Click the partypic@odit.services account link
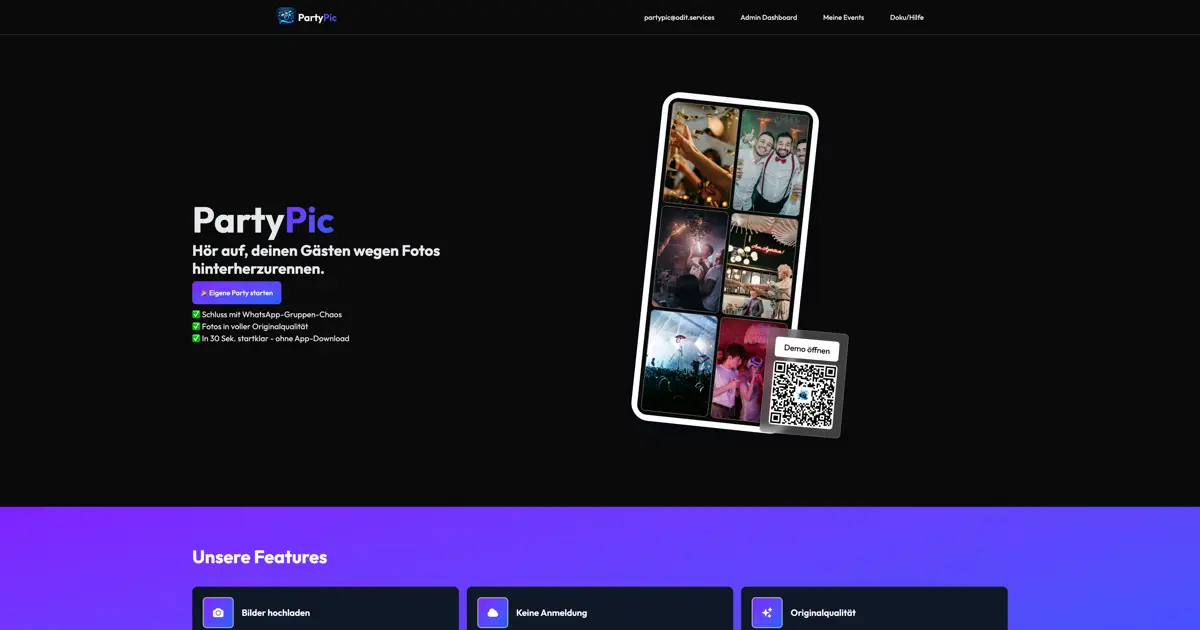Screen dimensions: 1200x630 (x=679, y=17)
